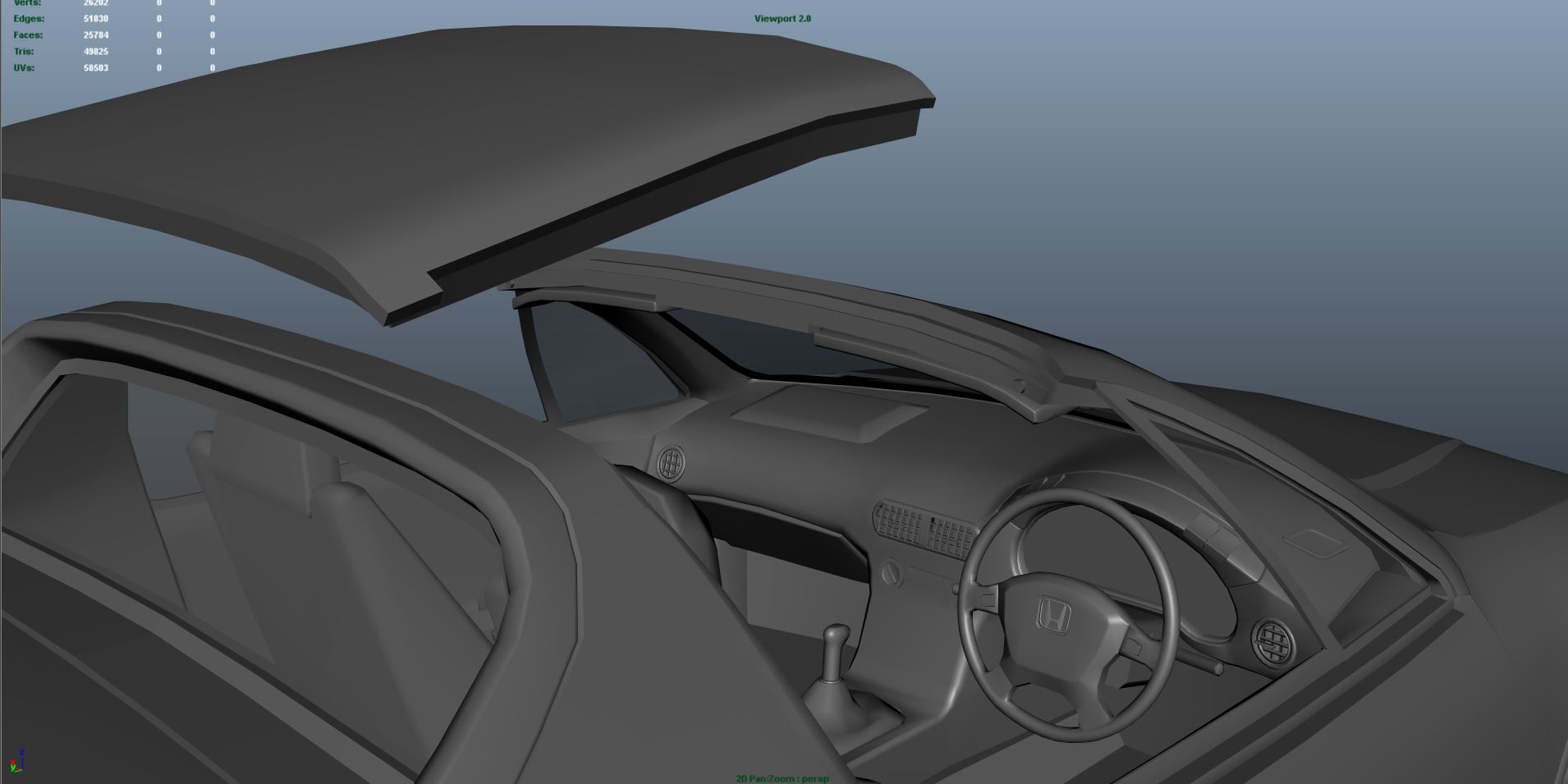Click the "UVs:" heads-up label

(24, 68)
